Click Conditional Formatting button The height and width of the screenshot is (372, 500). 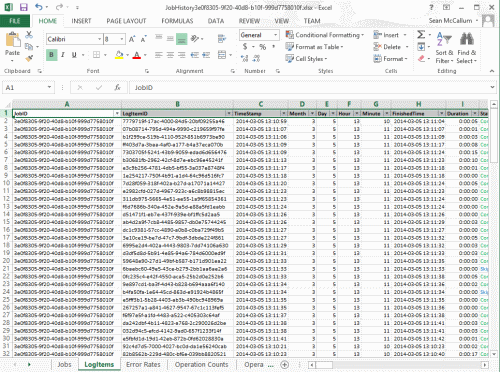coord(324,35)
